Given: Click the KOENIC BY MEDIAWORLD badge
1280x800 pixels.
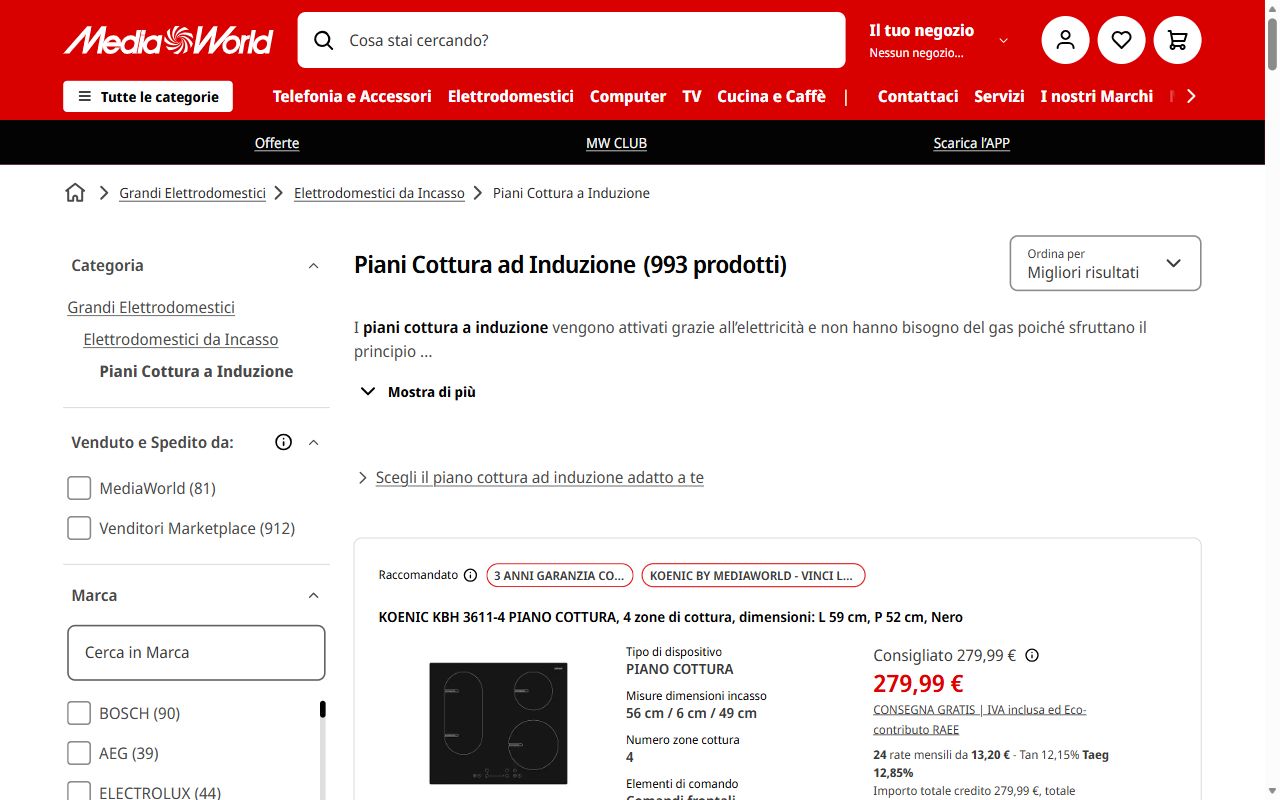Looking at the screenshot, I should coord(753,575).
